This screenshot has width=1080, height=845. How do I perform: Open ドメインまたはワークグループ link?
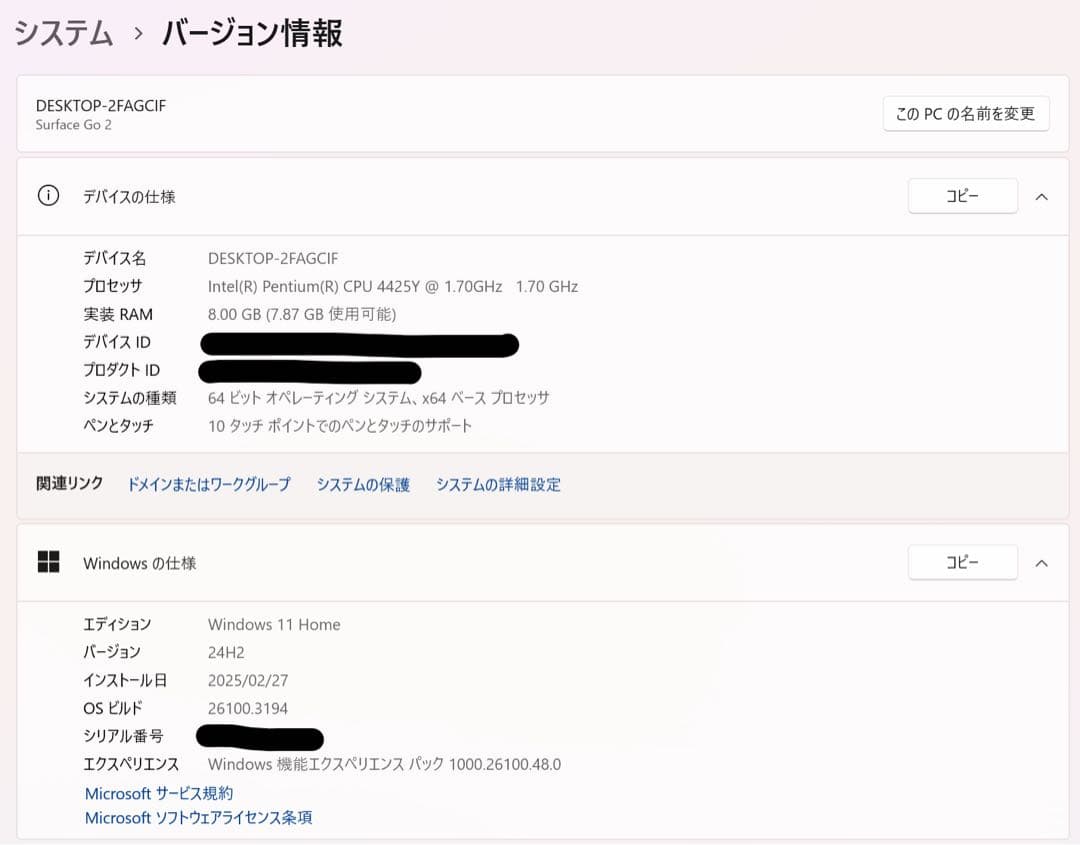pyautogui.click(x=207, y=484)
